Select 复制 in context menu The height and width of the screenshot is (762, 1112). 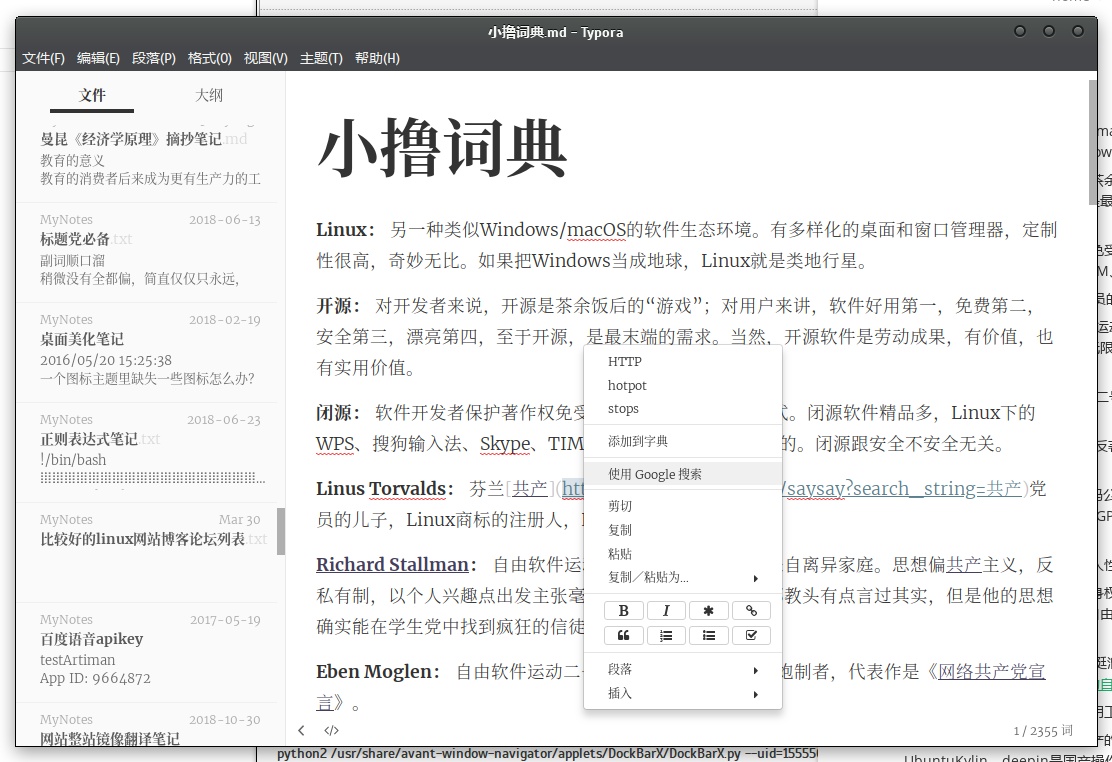(682, 530)
